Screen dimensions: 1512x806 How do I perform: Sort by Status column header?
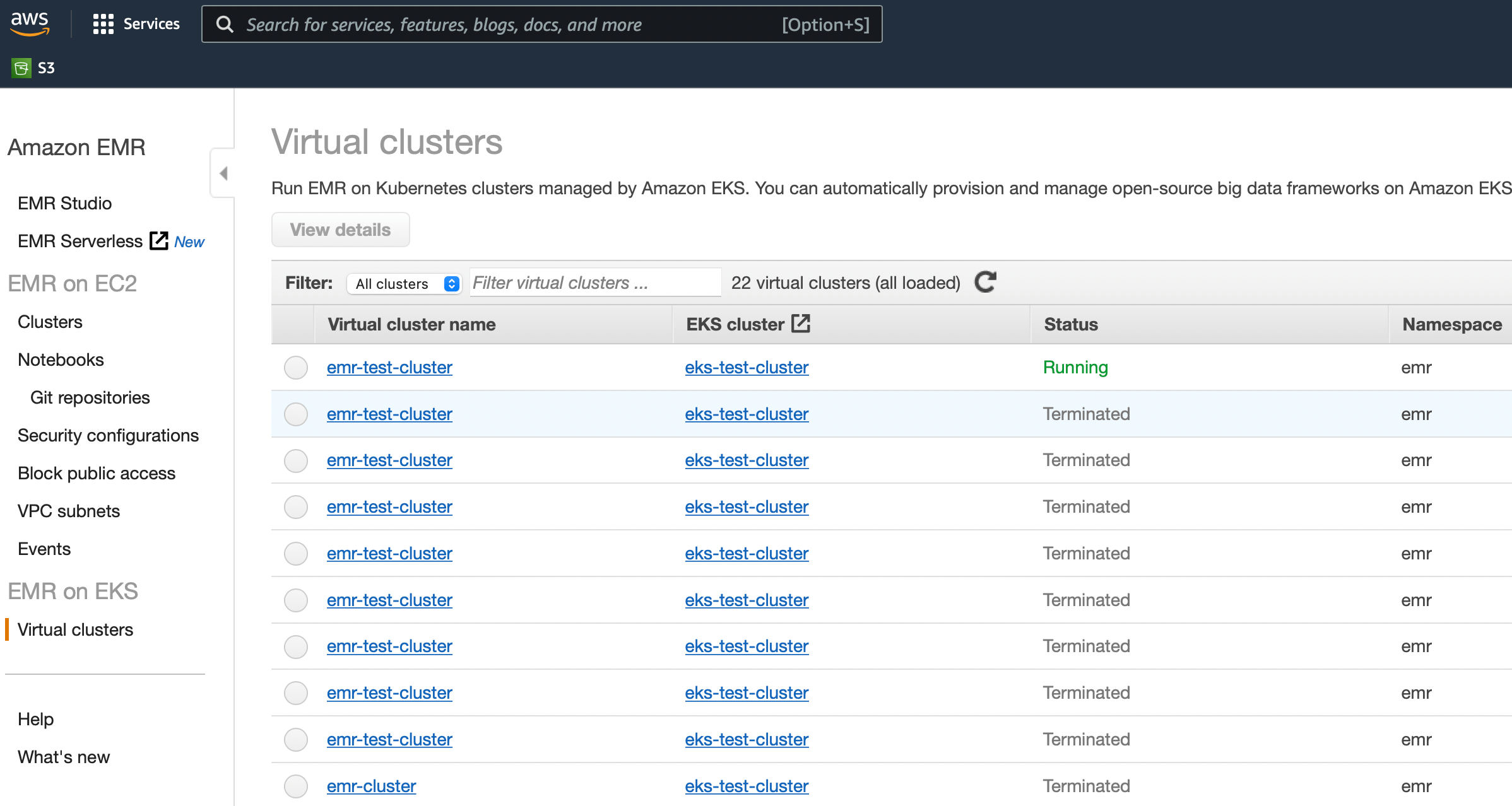point(1071,324)
